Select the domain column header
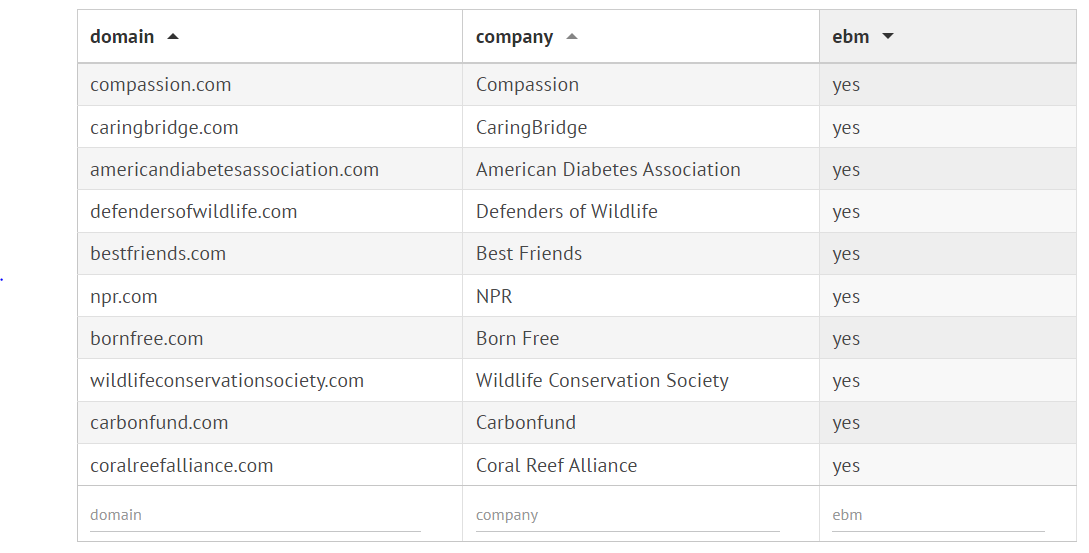 (x=122, y=37)
